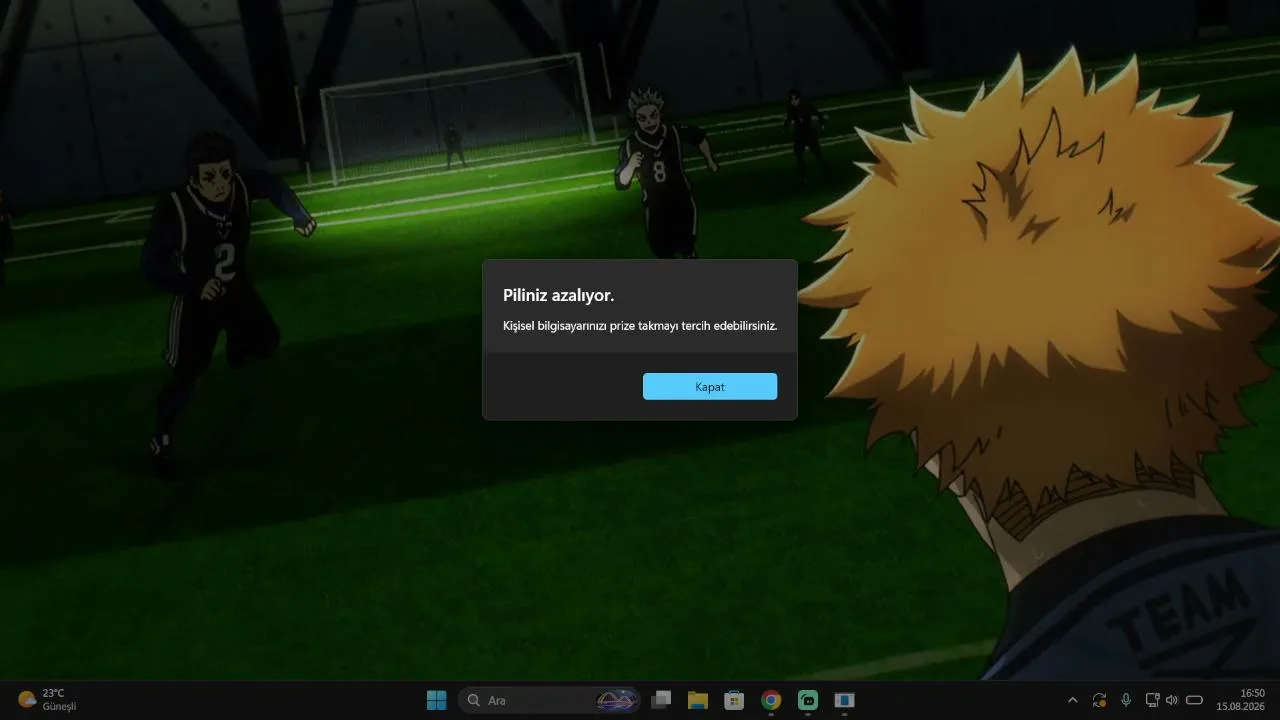Open the weather widget showing 23°C Güneşli
Viewport: 1280px width, 720px height.
point(47,700)
